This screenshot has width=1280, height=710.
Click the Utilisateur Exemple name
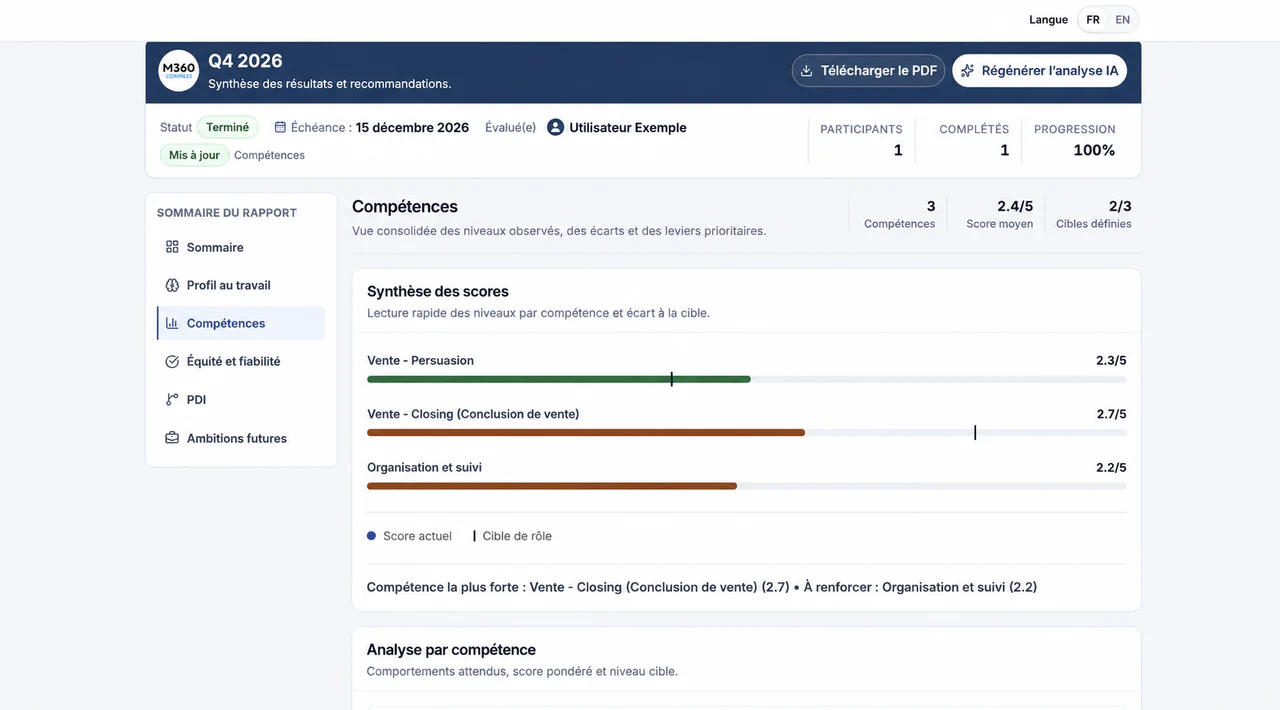(628, 127)
